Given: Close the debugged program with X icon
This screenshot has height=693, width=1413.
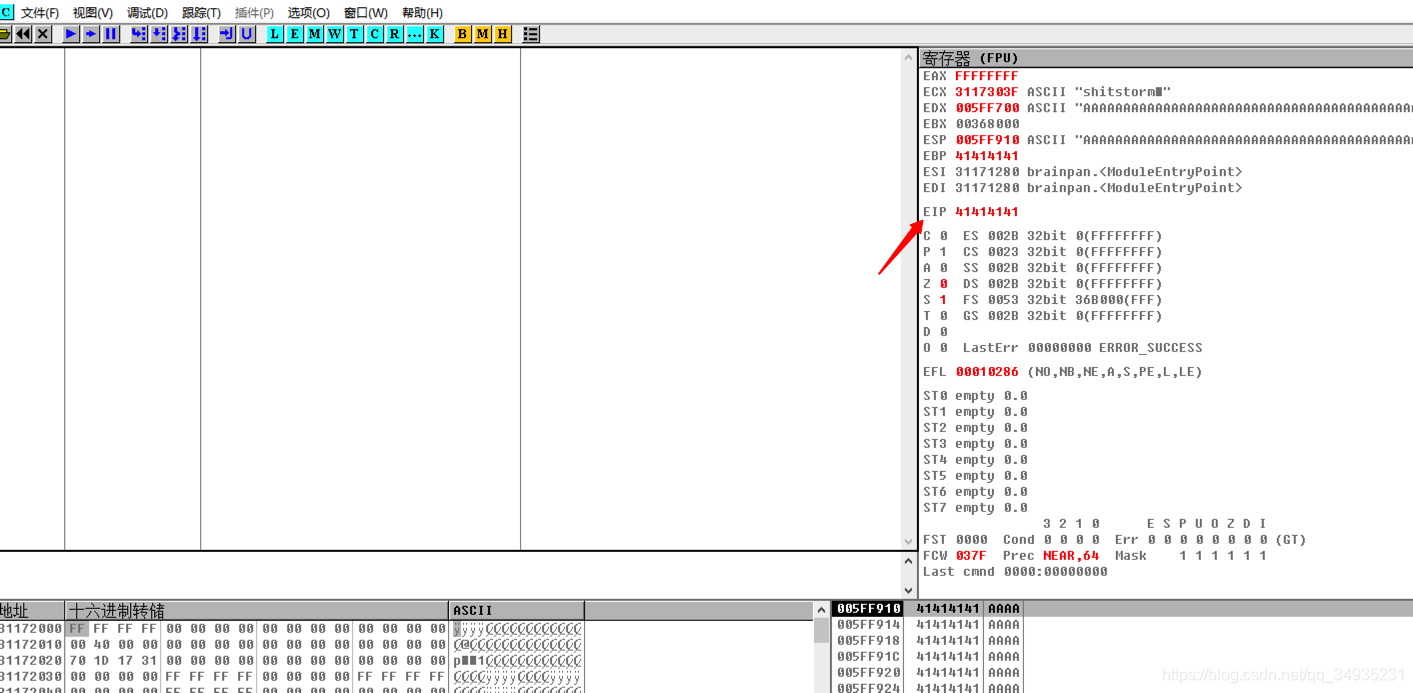Looking at the screenshot, I should (43, 34).
